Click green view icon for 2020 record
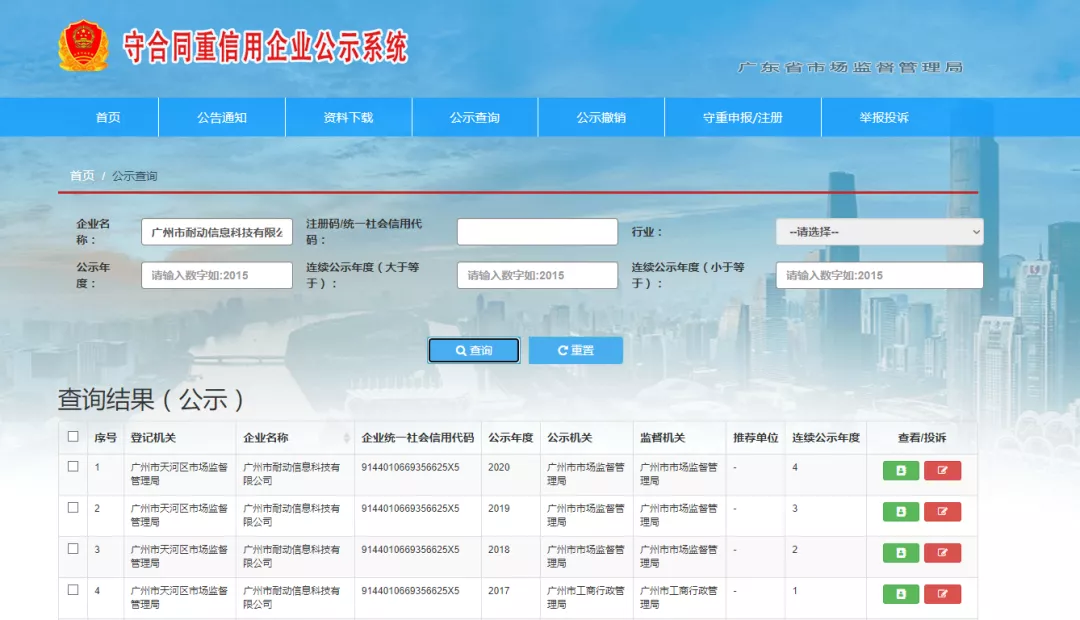 (x=900, y=470)
